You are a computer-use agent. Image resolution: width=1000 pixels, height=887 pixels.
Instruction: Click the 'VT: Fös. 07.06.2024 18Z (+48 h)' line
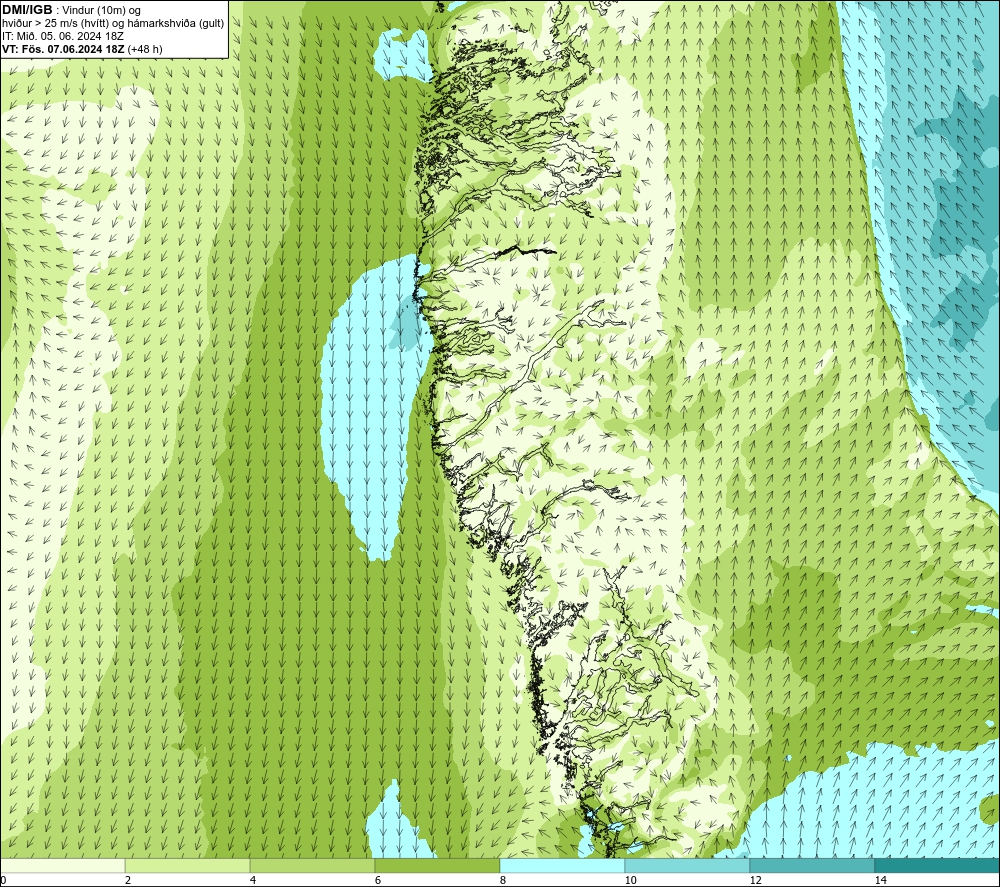[x=82, y=49]
